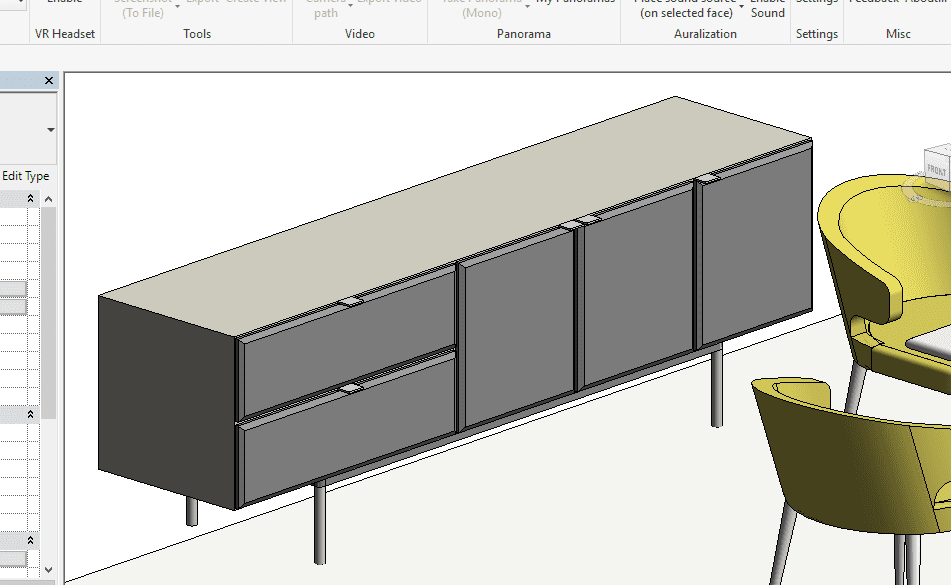951x585 pixels.
Task: Click the properties scrollbar down arrow
Action: coord(49,569)
